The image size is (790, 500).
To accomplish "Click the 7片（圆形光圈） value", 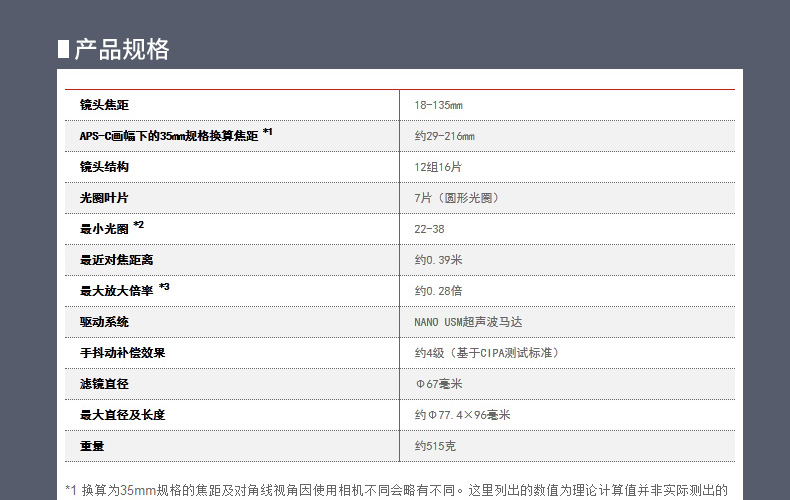I will coord(456,198).
